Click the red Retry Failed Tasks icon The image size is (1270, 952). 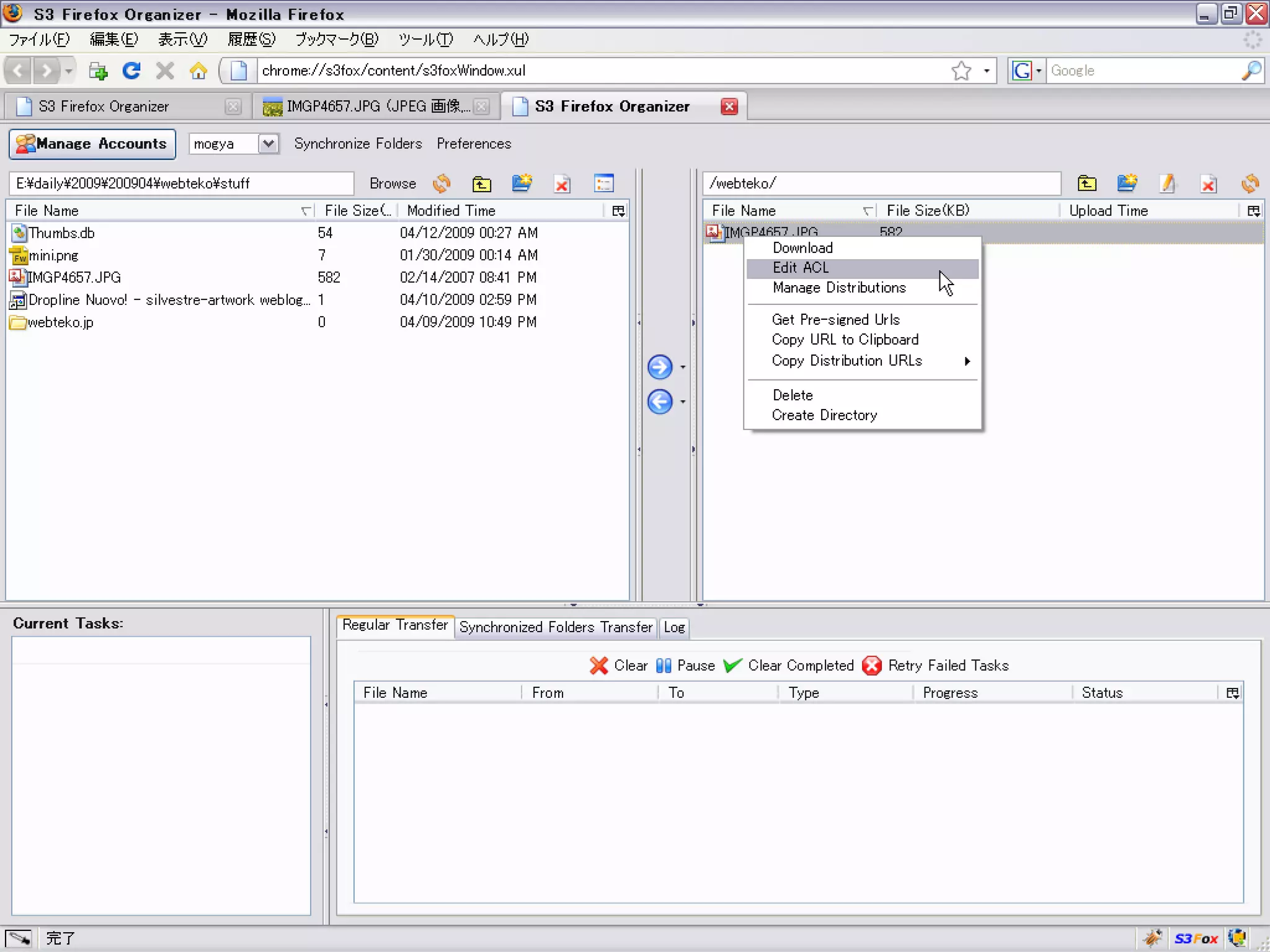(872, 666)
